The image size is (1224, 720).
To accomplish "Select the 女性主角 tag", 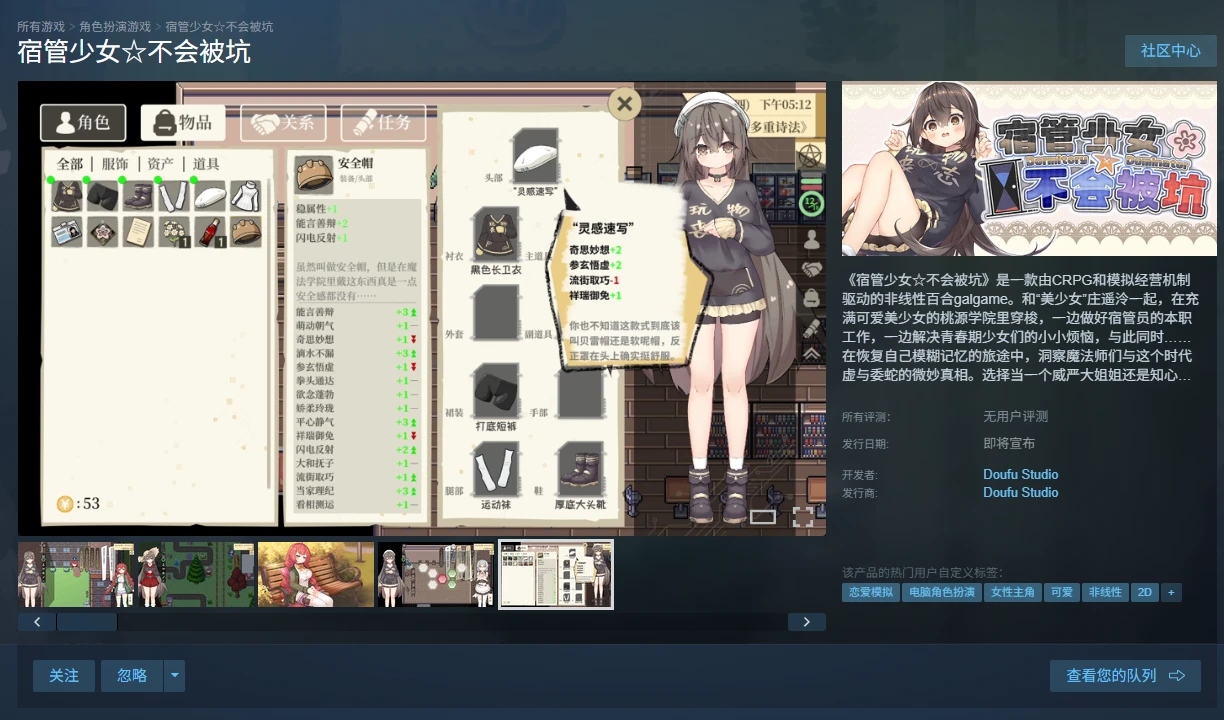I will click(x=1011, y=592).
